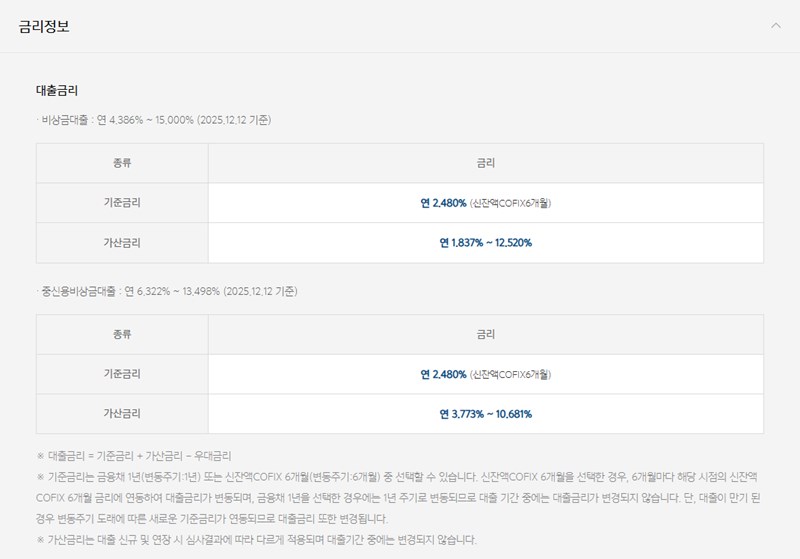The width and height of the screenshot is (800, 559).
Task: Click the 연 3.773% ~ 10.681% value
Action: coord(485,414)
